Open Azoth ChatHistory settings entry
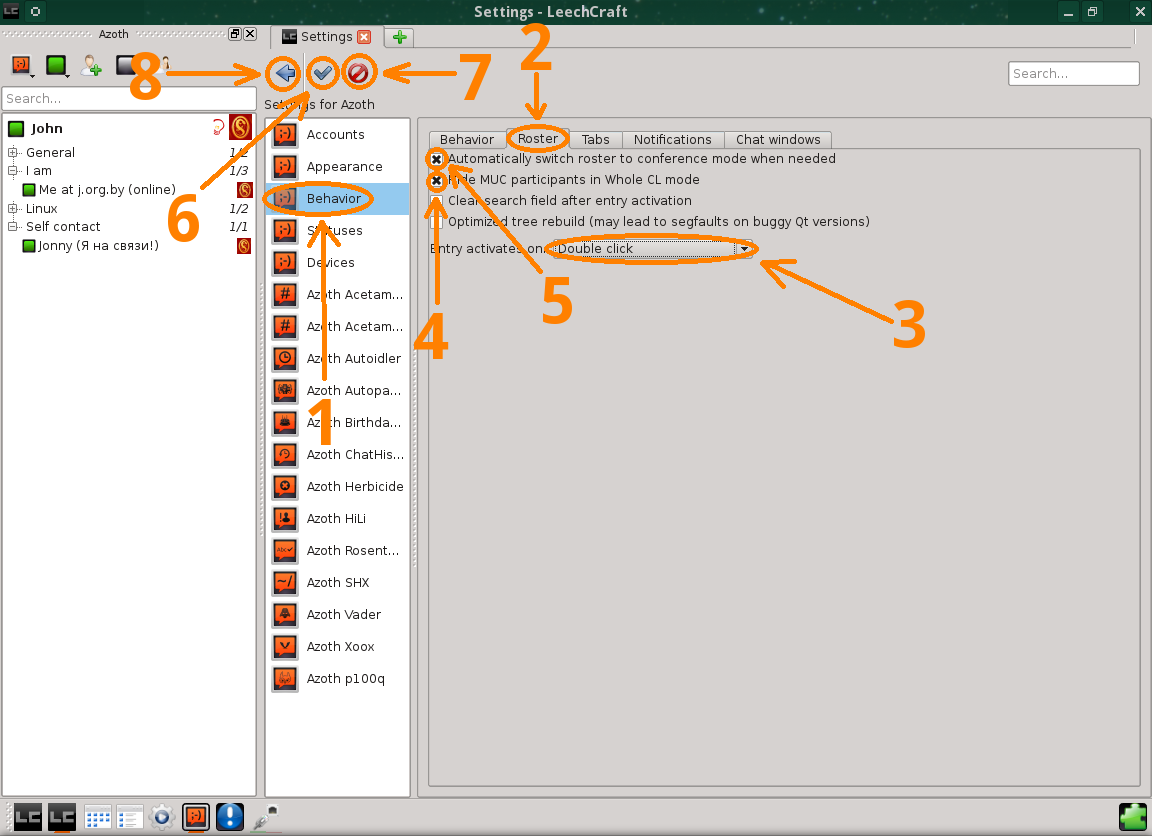This screenshot has height=836, width=1152. point(337,455)
